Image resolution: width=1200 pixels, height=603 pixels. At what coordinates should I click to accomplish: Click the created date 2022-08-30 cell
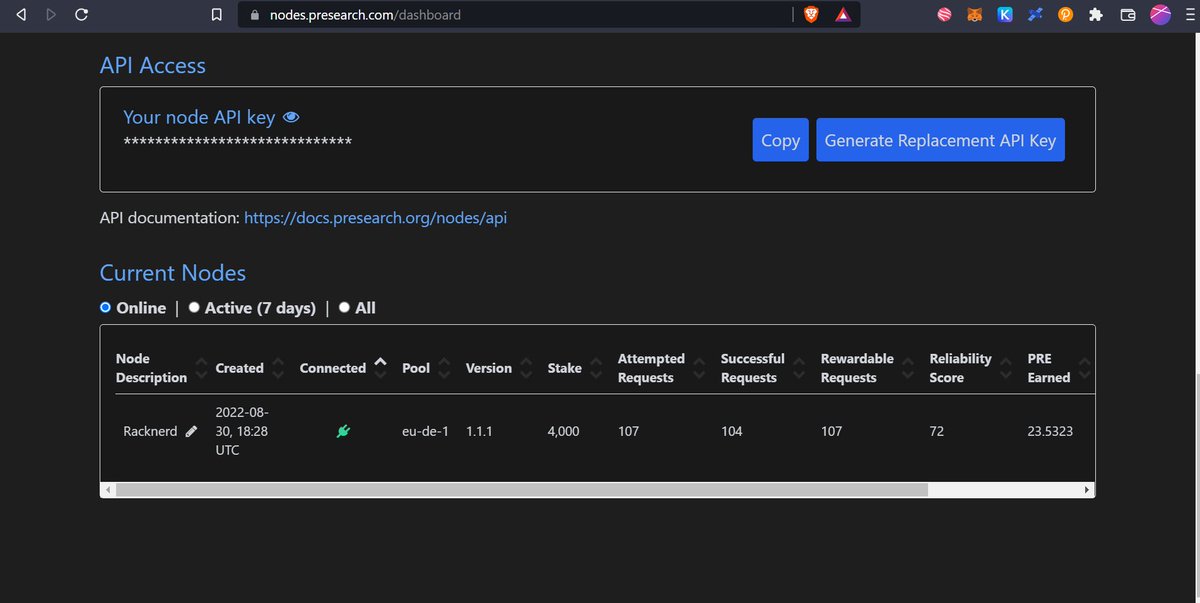(242, 431)
